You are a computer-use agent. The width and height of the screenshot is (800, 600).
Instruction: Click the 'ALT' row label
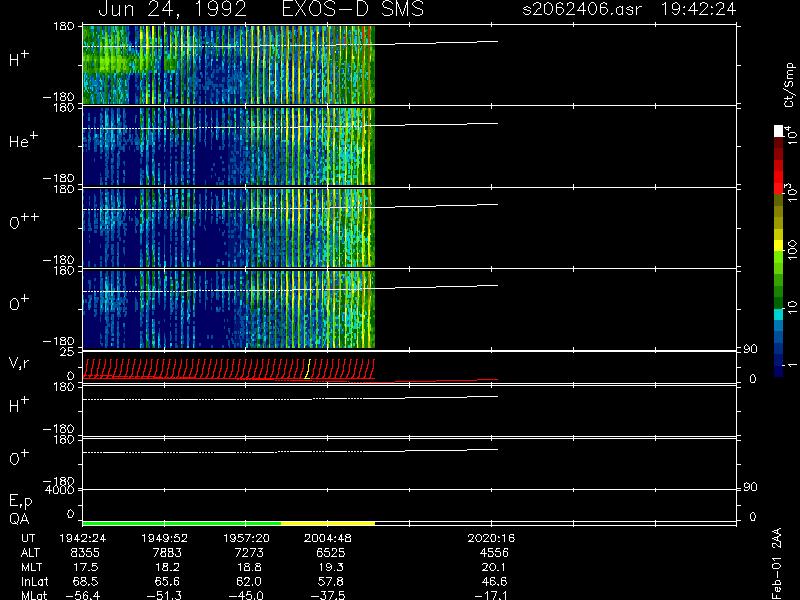pos(30,553)
